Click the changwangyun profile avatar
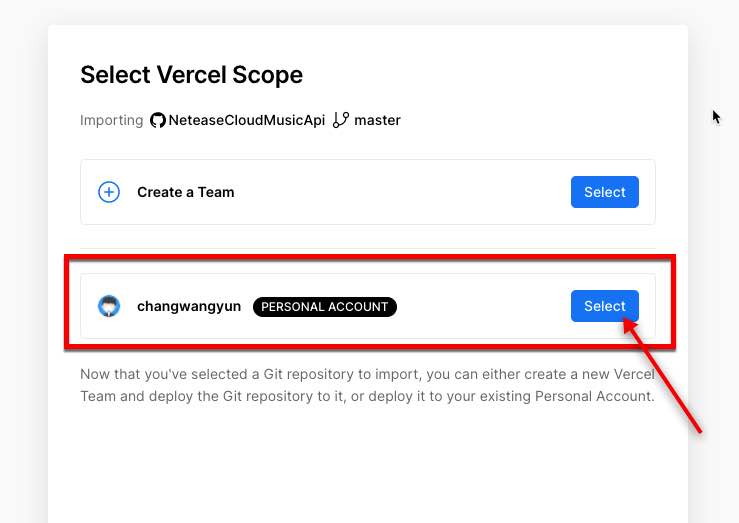The height and width of the screenshot is (523, 739). pyautogui.click(x=109, y=306)
